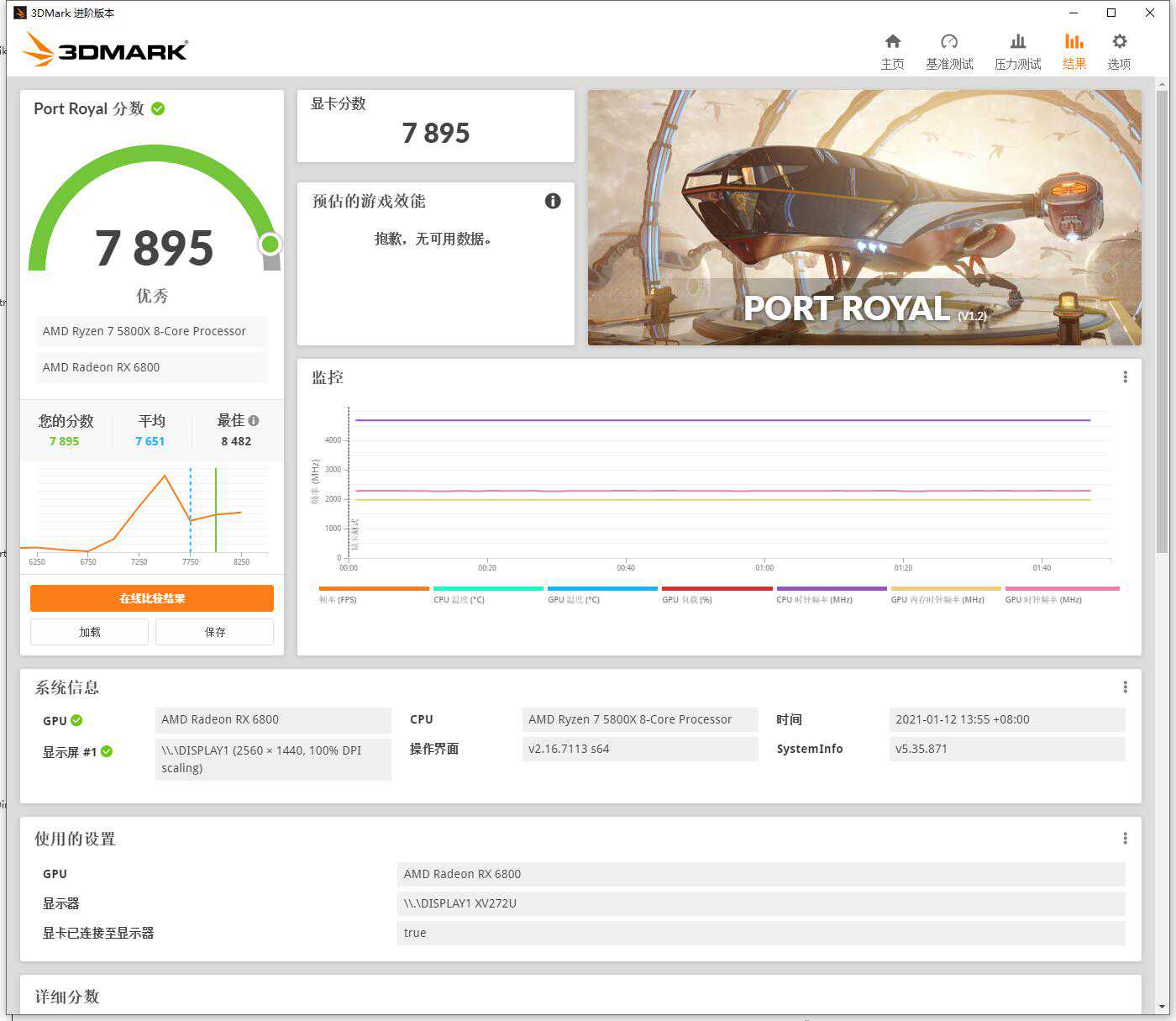Click the 3DMark logo in header
1176x1021 pixels.
106,50
